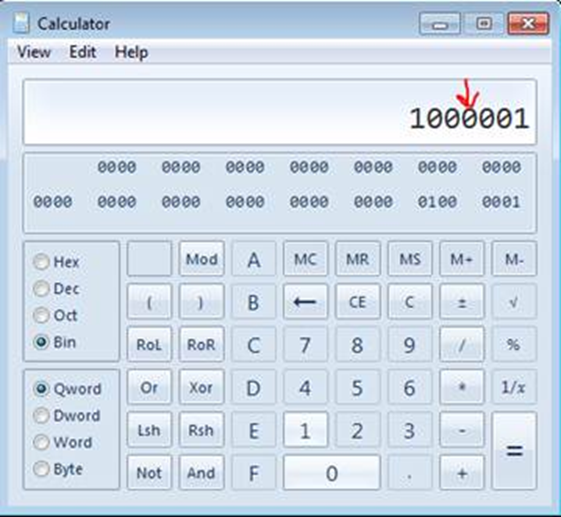Screen dimensions: 561x517
Task: Click the square root button
Action: tap(514, 302)
